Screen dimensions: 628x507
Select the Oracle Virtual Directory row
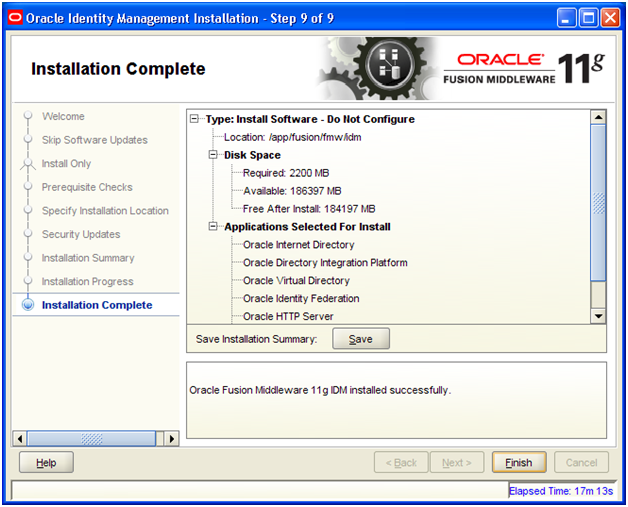296,280
